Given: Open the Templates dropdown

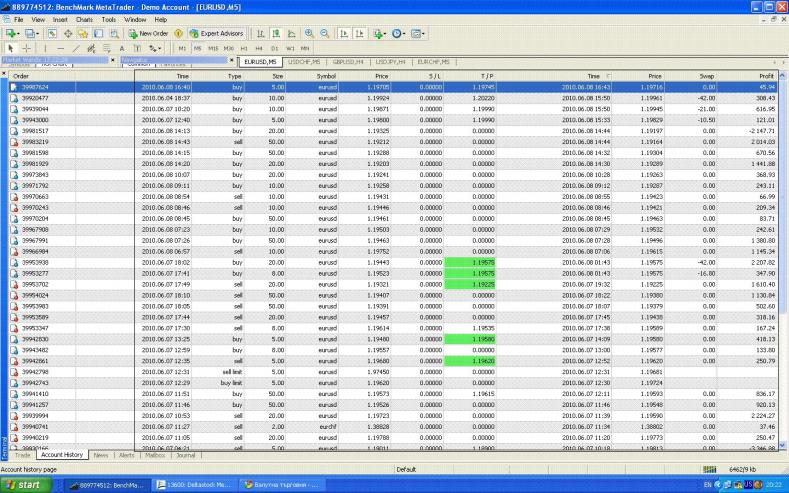Looking at the screenshot, I should [417, 34].
